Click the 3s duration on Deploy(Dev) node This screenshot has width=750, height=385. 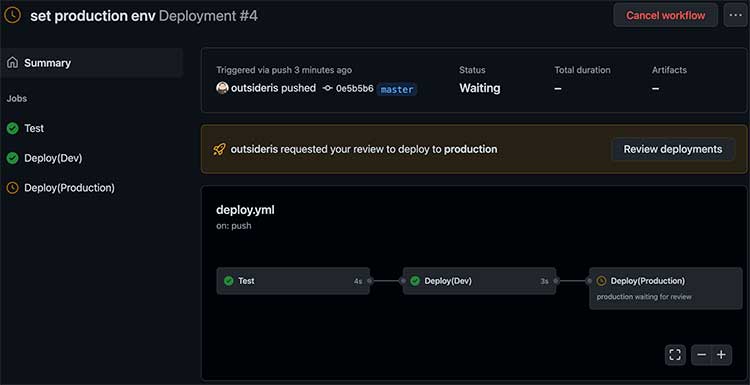pos(544,281)
